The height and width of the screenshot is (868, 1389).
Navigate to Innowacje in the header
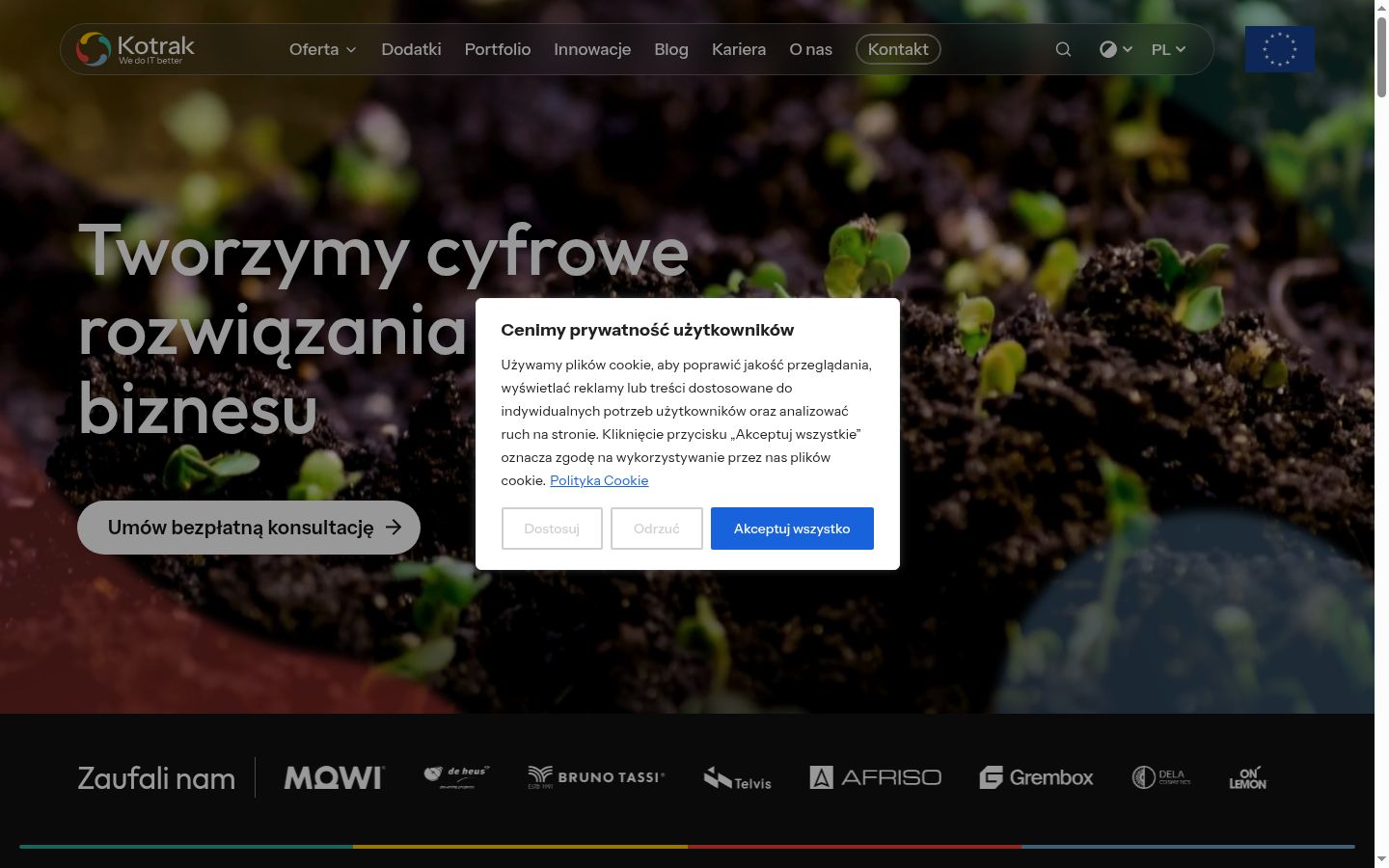pos(592,49)
